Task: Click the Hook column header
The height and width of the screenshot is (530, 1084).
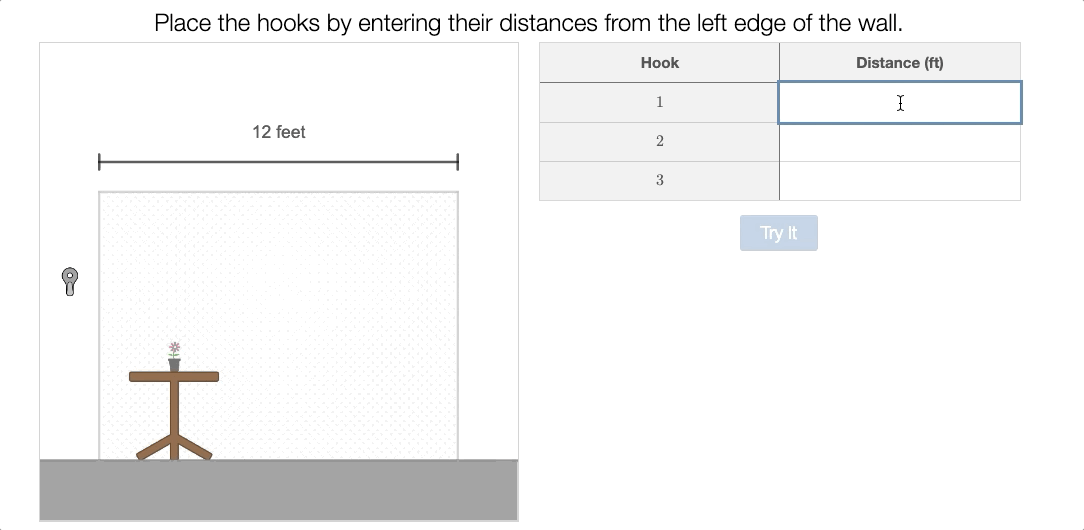Action: point(660,63)
